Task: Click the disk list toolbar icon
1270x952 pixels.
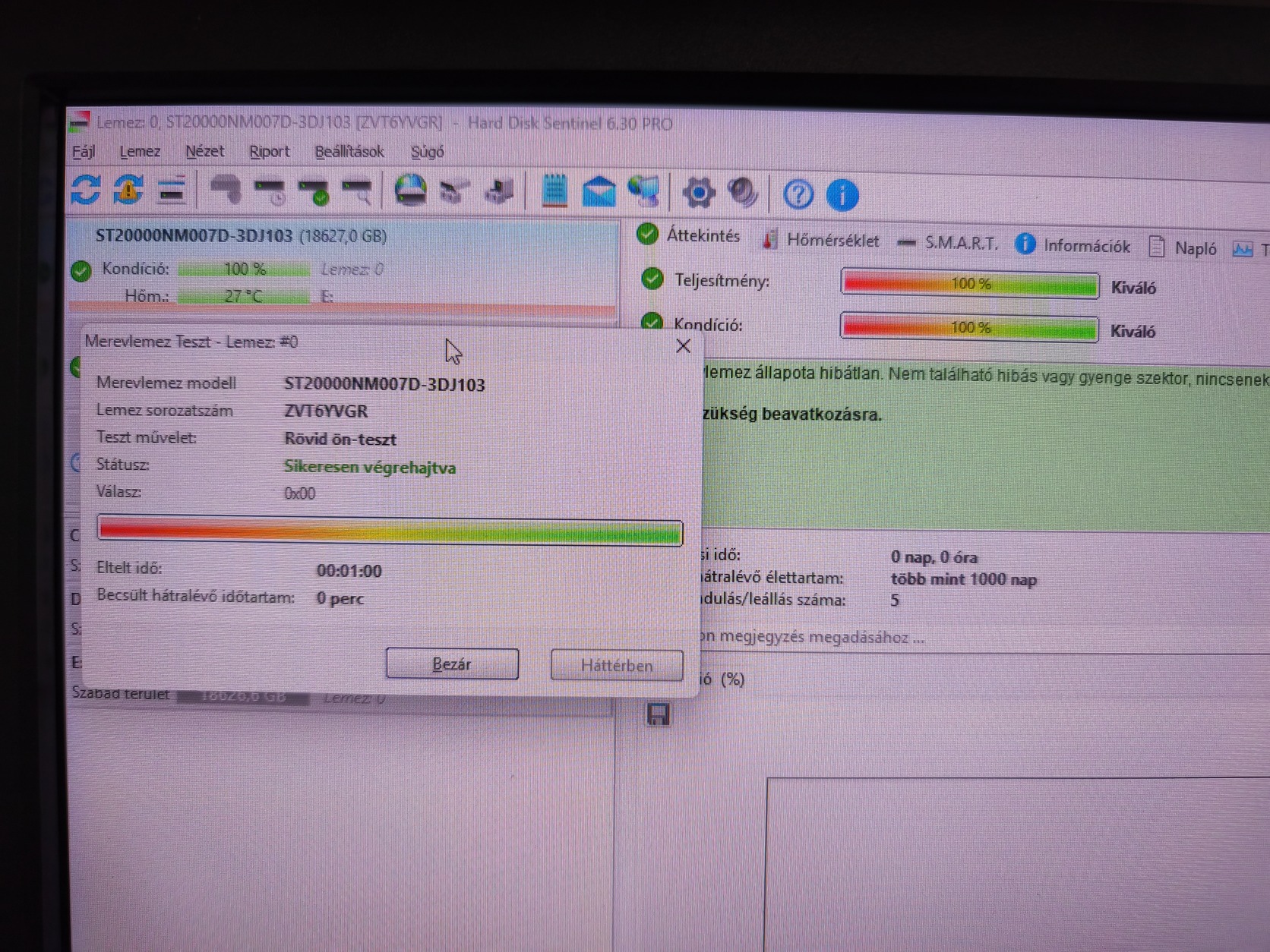Action: coord(171,191)
